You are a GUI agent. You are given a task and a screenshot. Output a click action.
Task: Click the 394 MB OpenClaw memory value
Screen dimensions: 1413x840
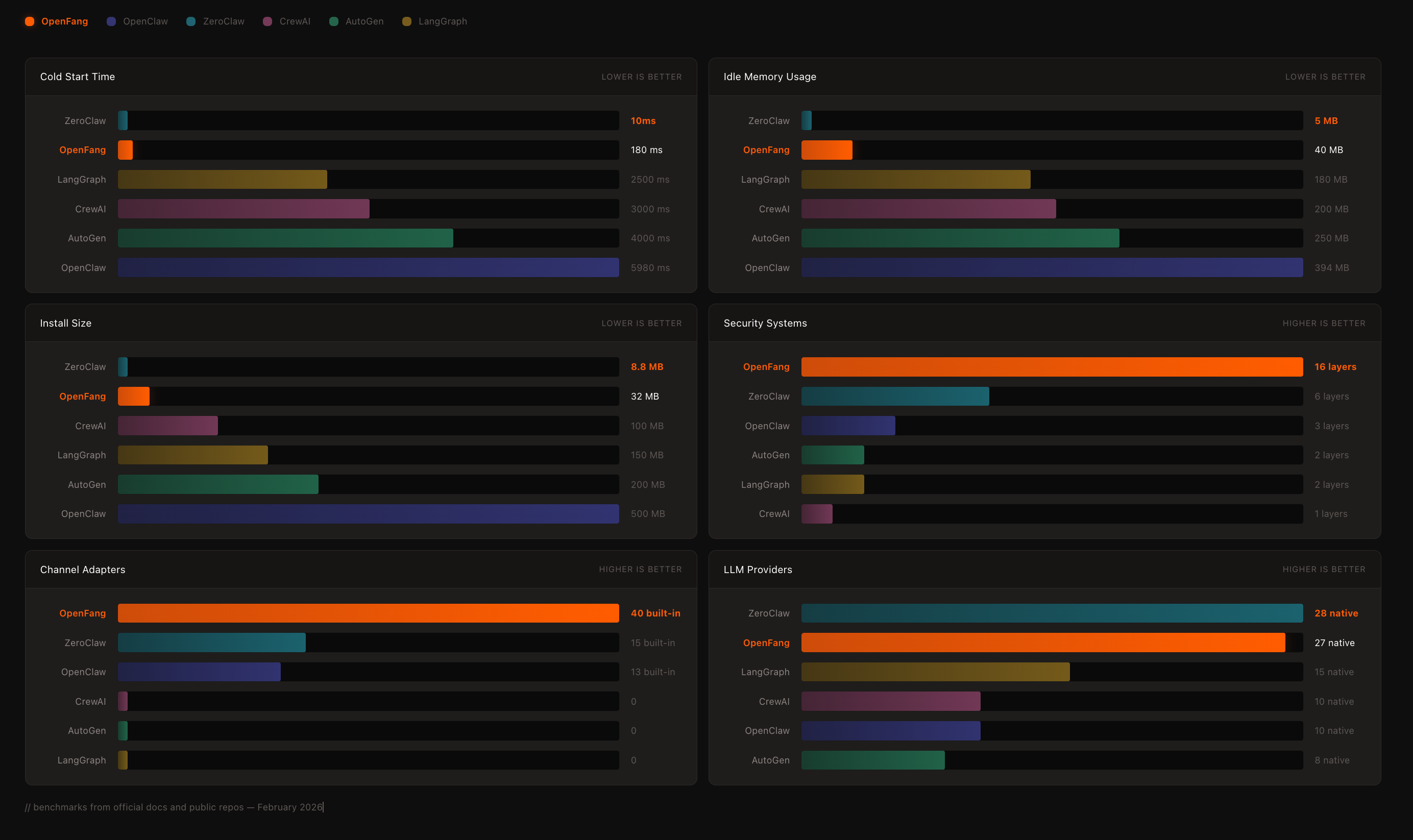coord(1331,268)
